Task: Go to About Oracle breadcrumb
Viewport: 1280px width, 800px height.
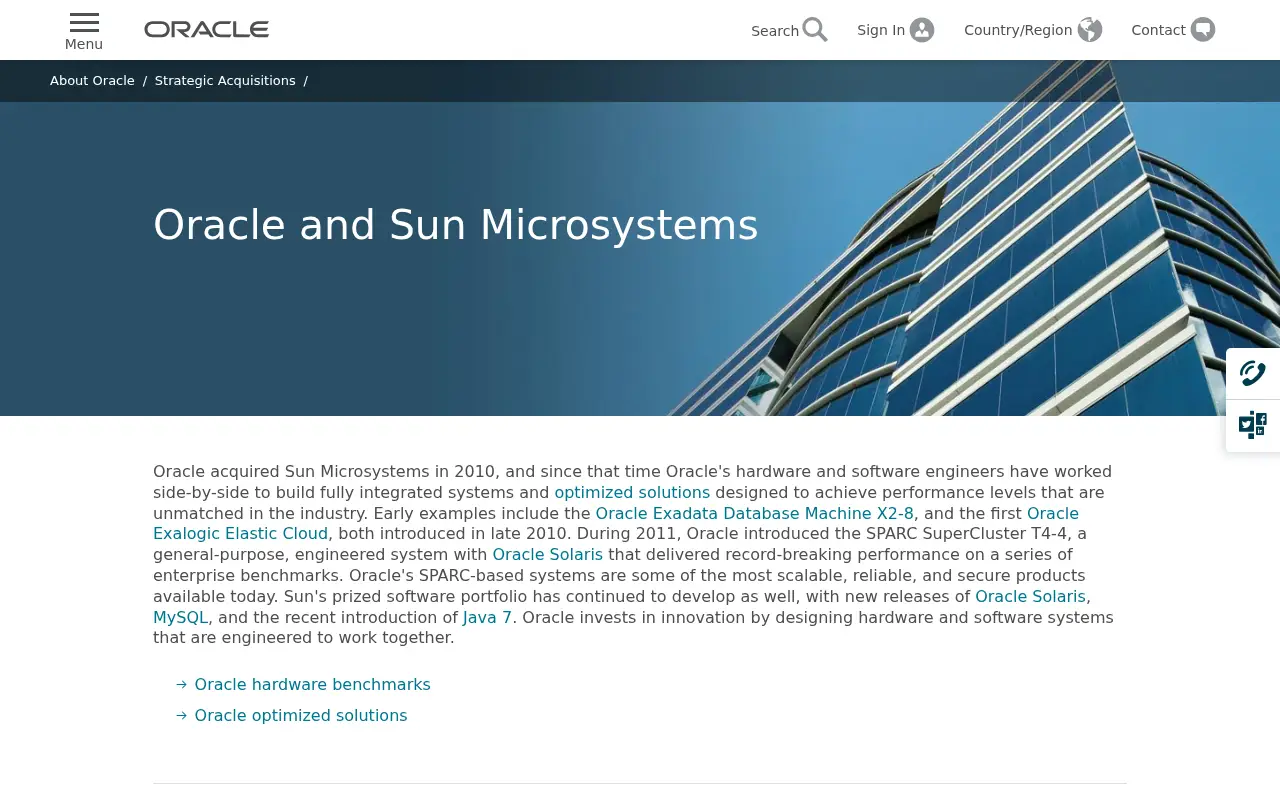Action: (x=92, y=81)
